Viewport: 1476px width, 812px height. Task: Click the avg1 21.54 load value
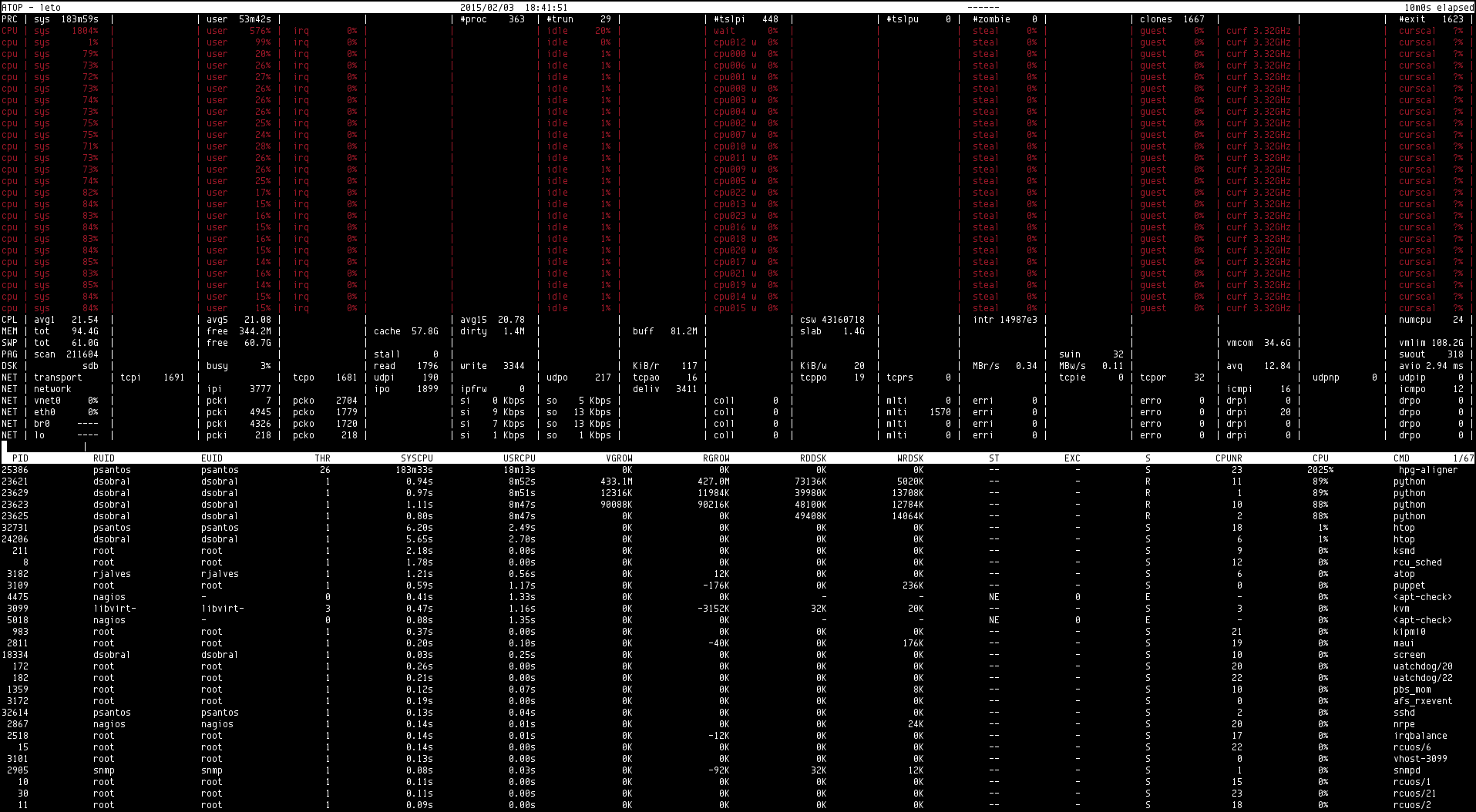(66, 320)
